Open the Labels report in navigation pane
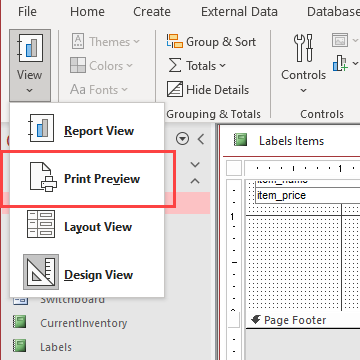The image size is (360, 360). (56, 347)
